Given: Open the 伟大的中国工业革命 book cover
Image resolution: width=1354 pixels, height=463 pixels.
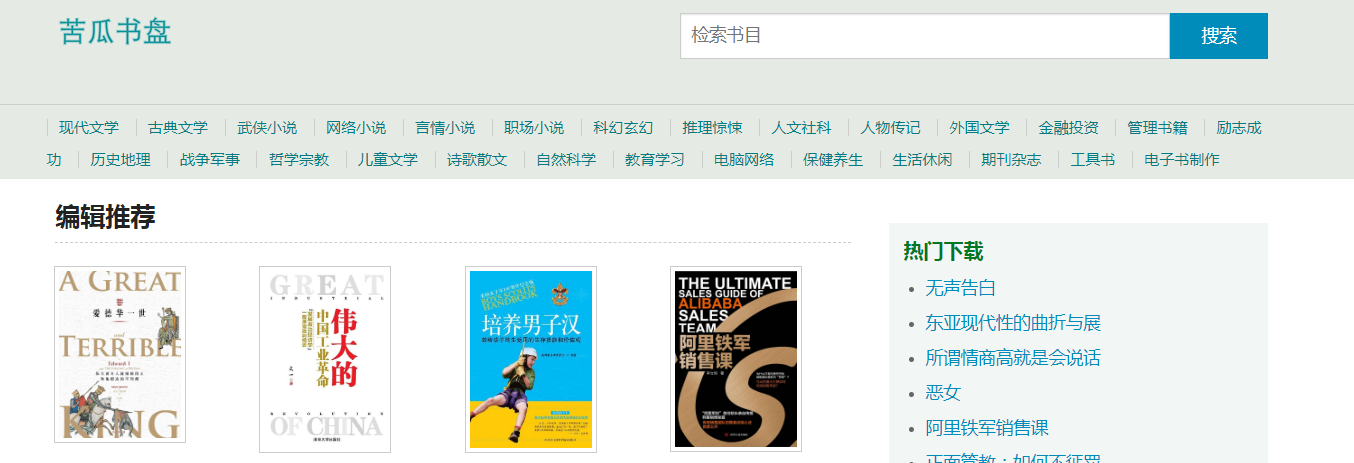Looking at the screenshot, I should (x=325, y=359).
